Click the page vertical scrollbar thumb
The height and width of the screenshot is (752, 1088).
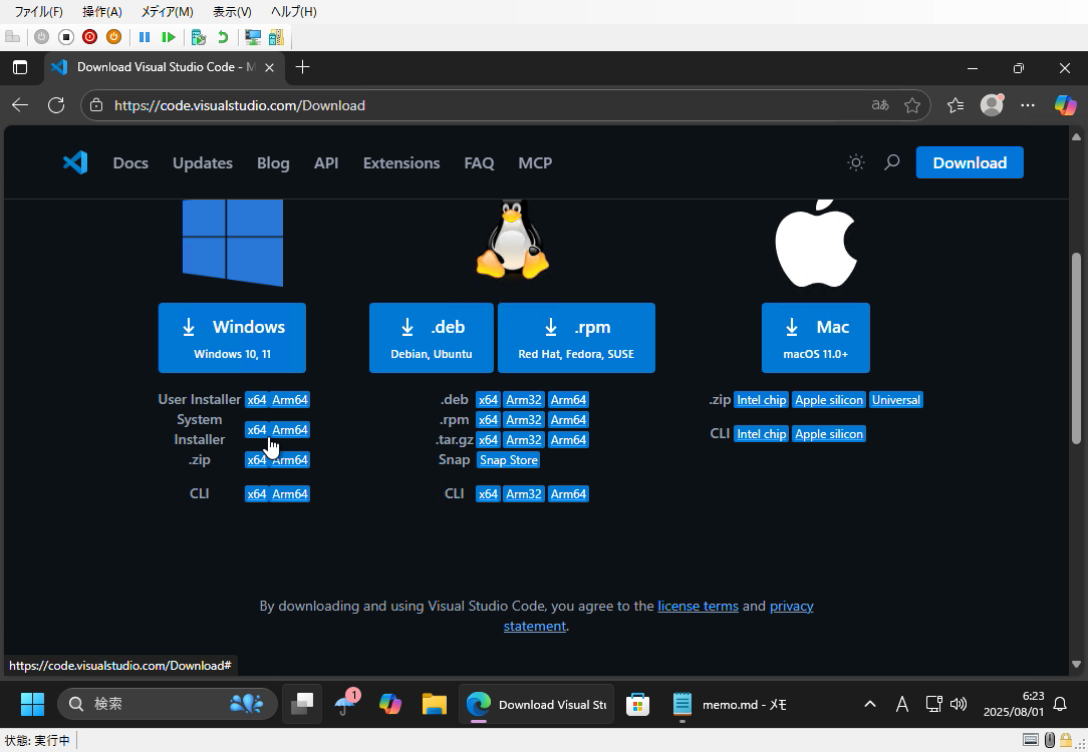(1076, 348)
